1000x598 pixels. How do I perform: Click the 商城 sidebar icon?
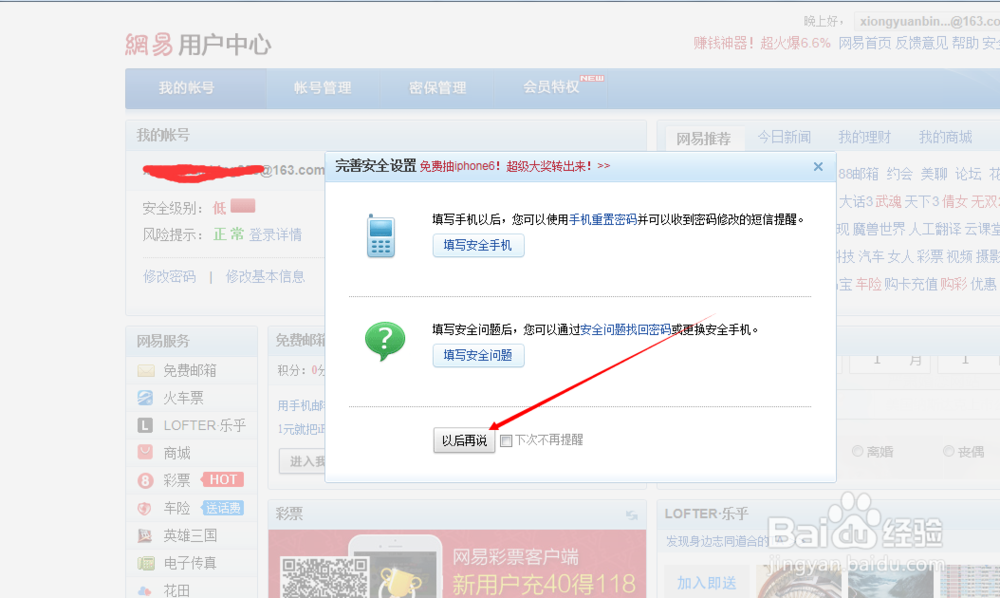click(x=145, y=452)
